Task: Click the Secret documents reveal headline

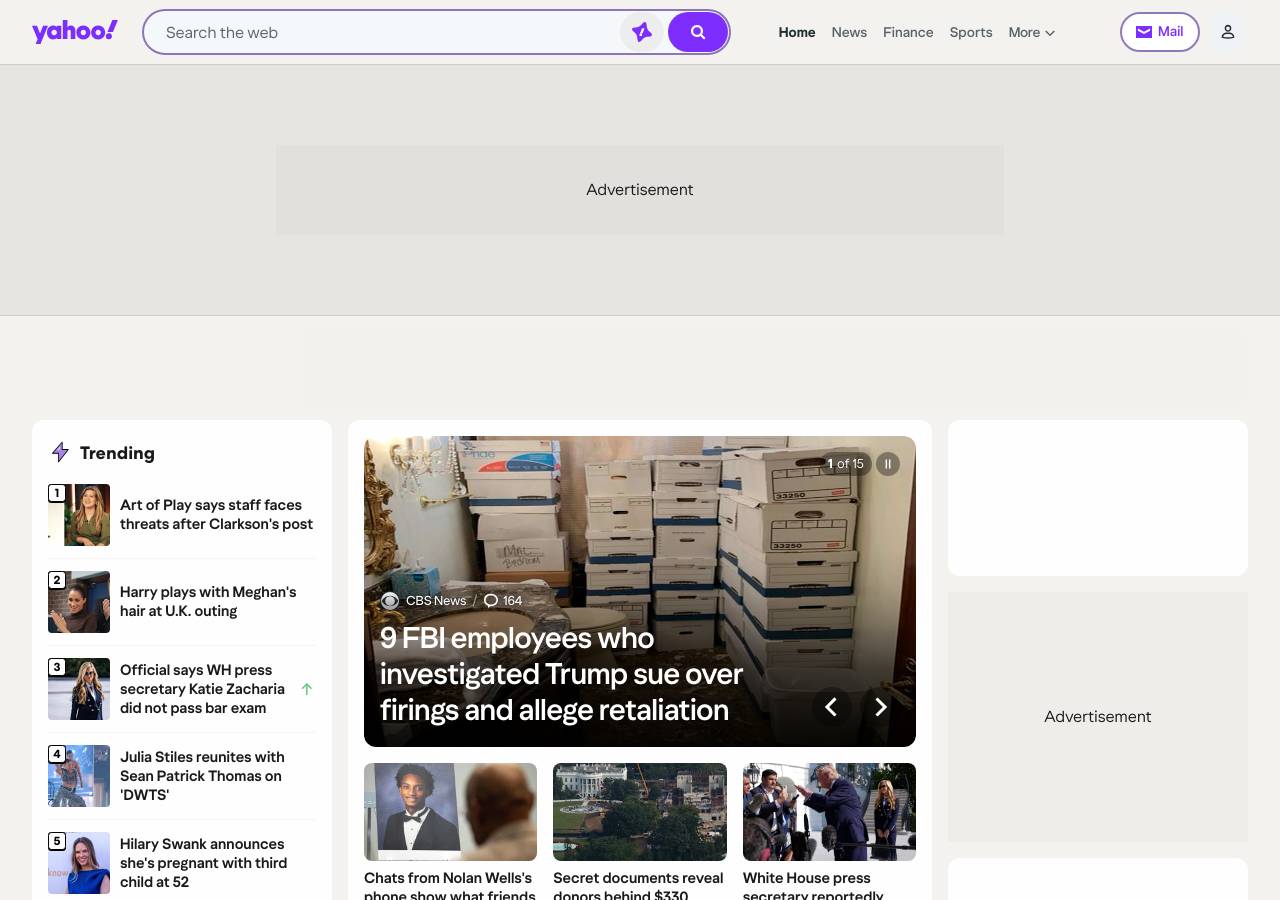Action: coord(638,885)
